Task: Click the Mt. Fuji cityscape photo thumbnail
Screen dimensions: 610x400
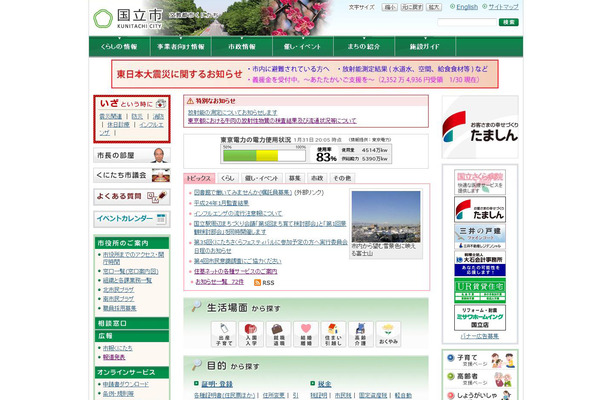Action: [x=386, y=216]
